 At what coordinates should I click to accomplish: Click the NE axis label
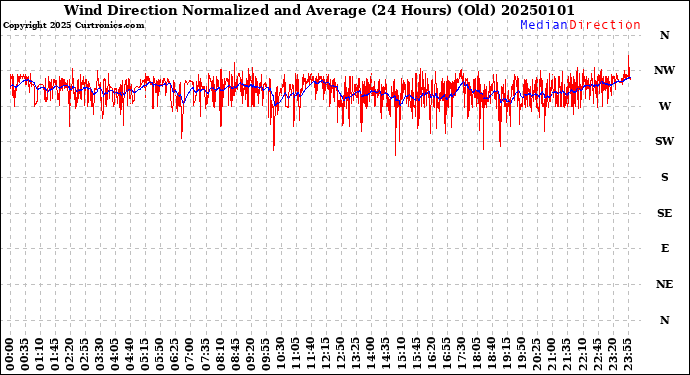click(x=664, y=284)
